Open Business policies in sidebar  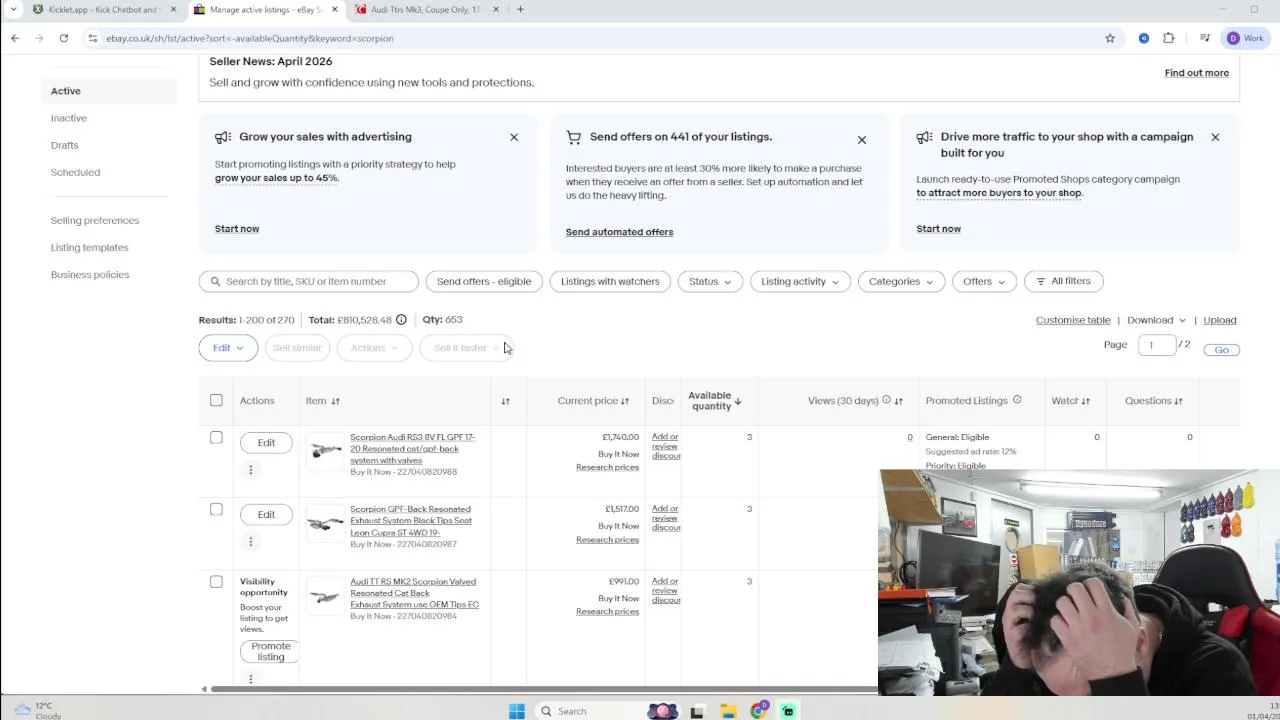[x=90, y=274]
